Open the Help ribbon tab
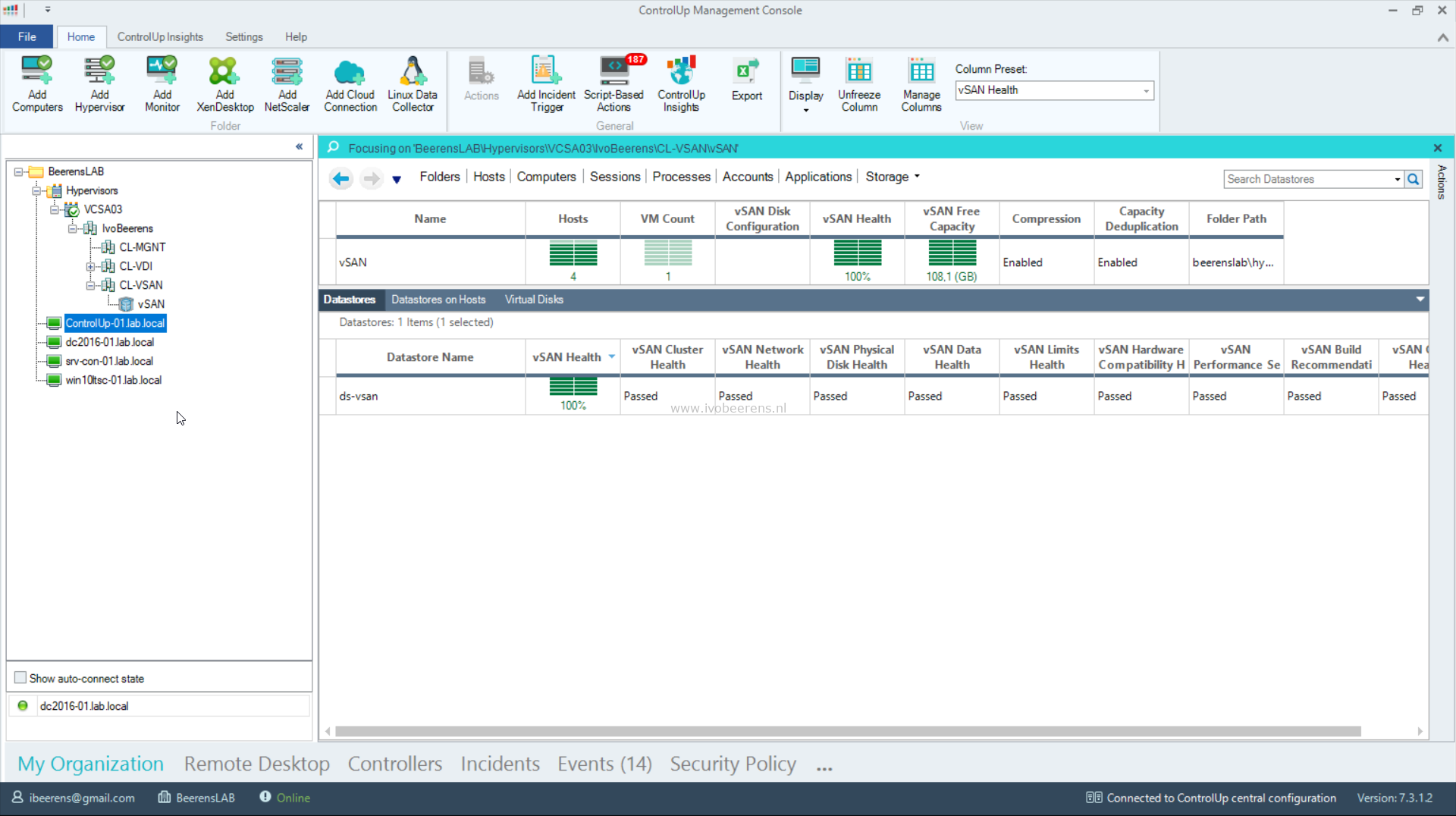Viewport: 1456px width, 816px height. (x=296, y=36)
